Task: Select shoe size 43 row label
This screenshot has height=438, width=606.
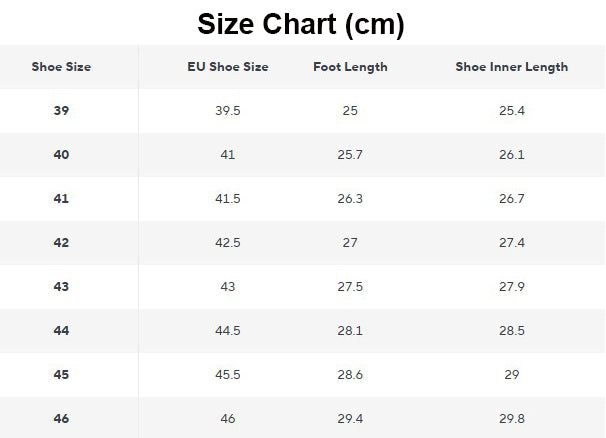Action: (61, 286)
